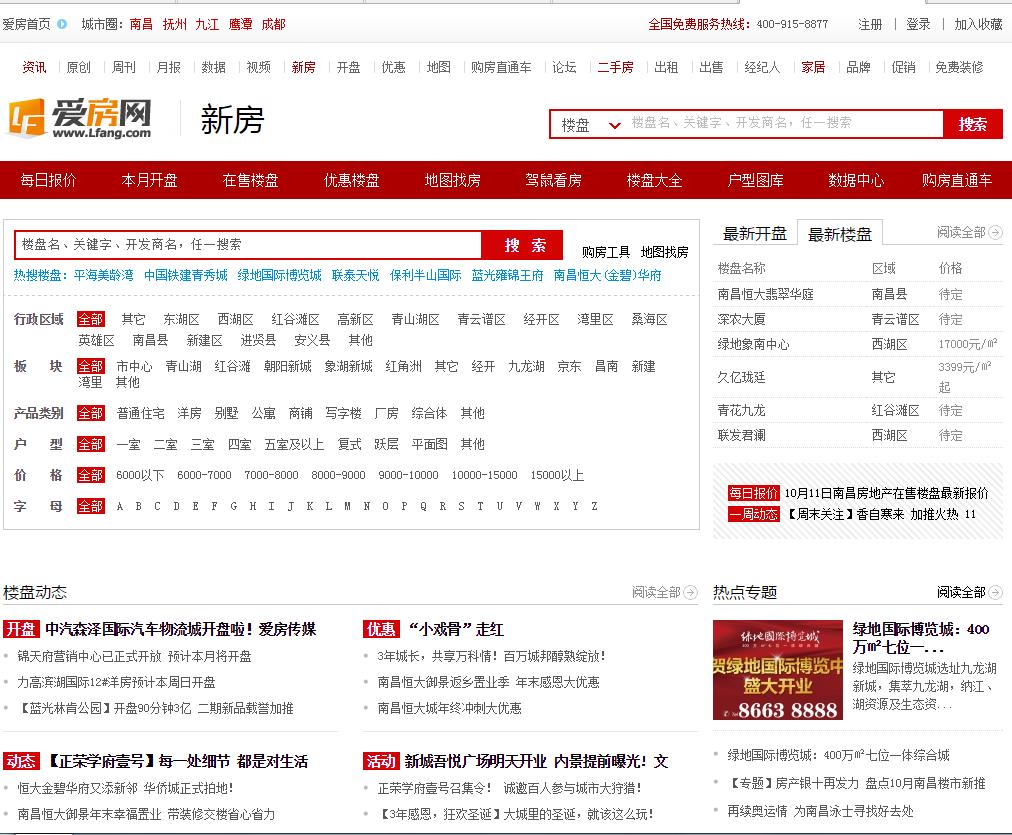Open 10月11日南昌房地产 price report headline
Screen dimensions: 1012x835
(886, 494)
